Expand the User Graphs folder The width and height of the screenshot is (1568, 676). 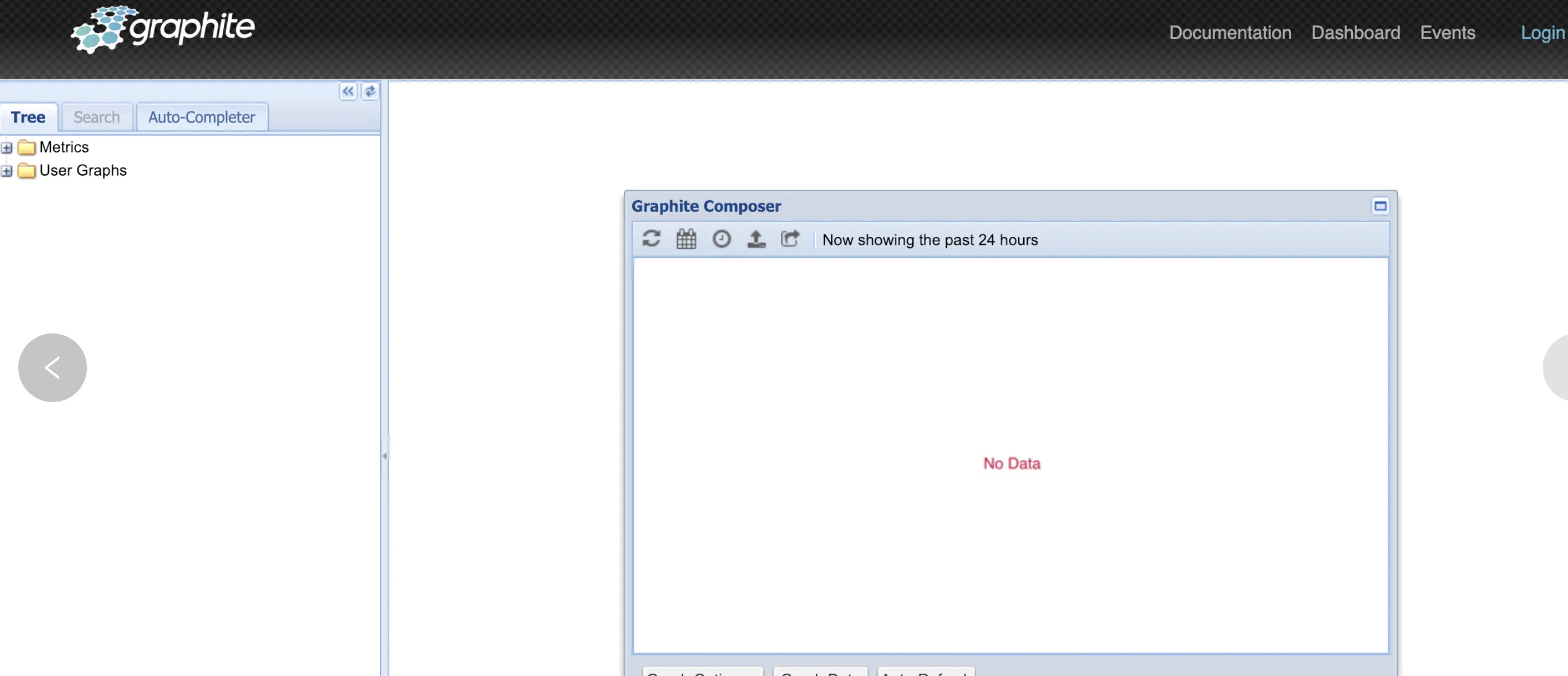[7, 169]
